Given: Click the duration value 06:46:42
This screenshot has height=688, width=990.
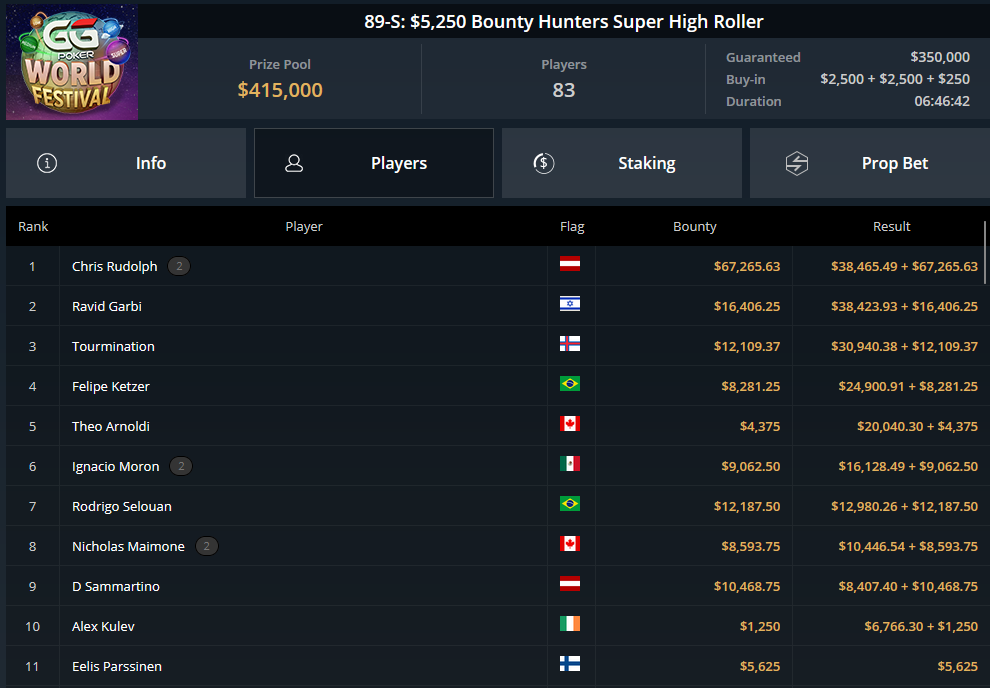Looking at the screenshot, I should pos(942,101).
